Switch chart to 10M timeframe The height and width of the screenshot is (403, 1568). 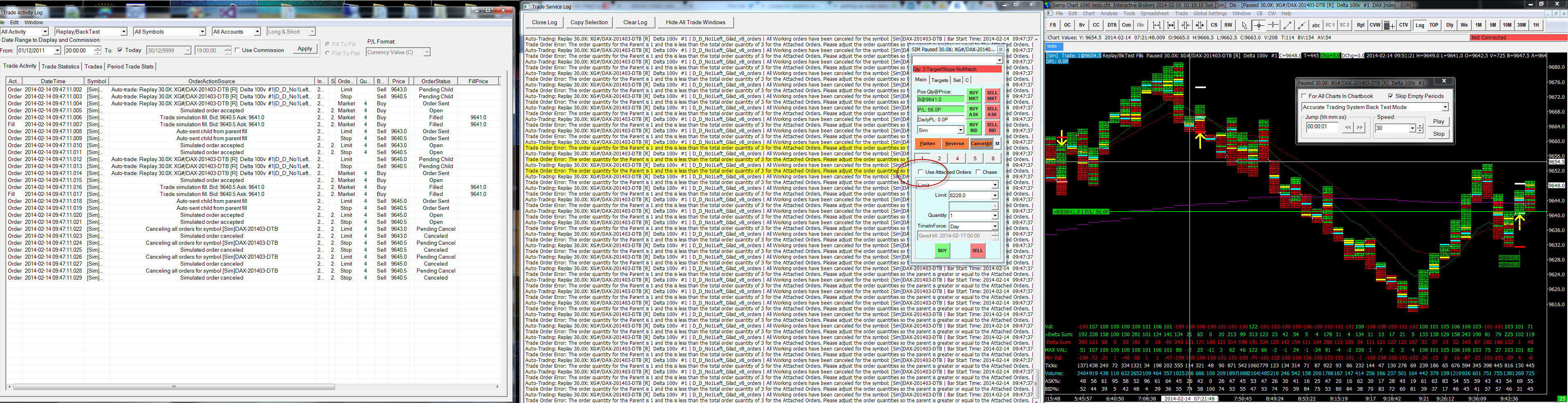pos(1507,25)
